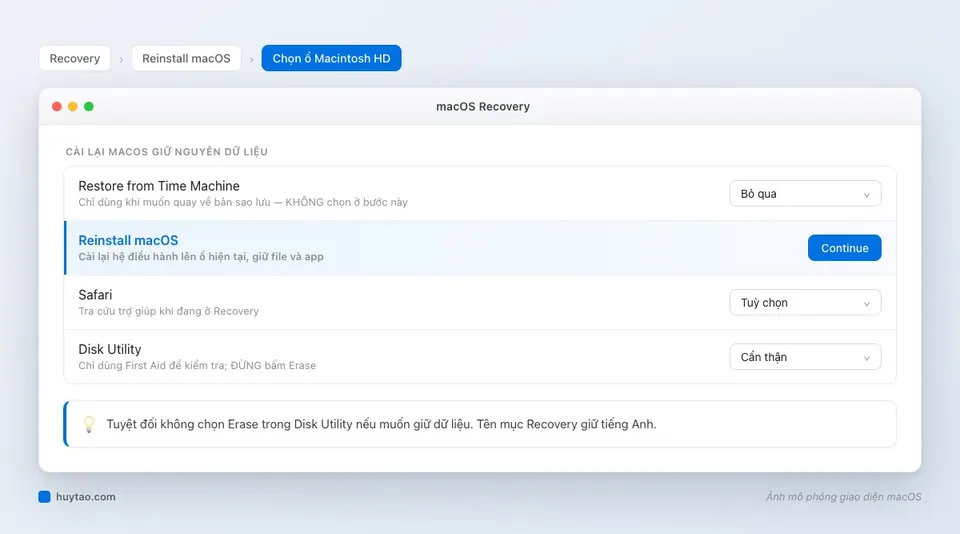
Task: Click the chevron arrow in the Cẩn thận dropdown
Action: (x=866, y=358)
